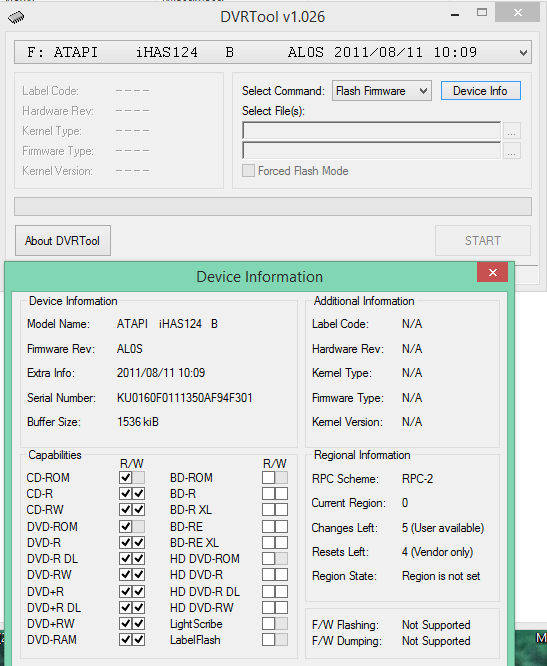Image resolution: width=547 pixels, height=666 pixels.
Task: Toggle CD-ROM read checkbox
Action: point(125,477)
